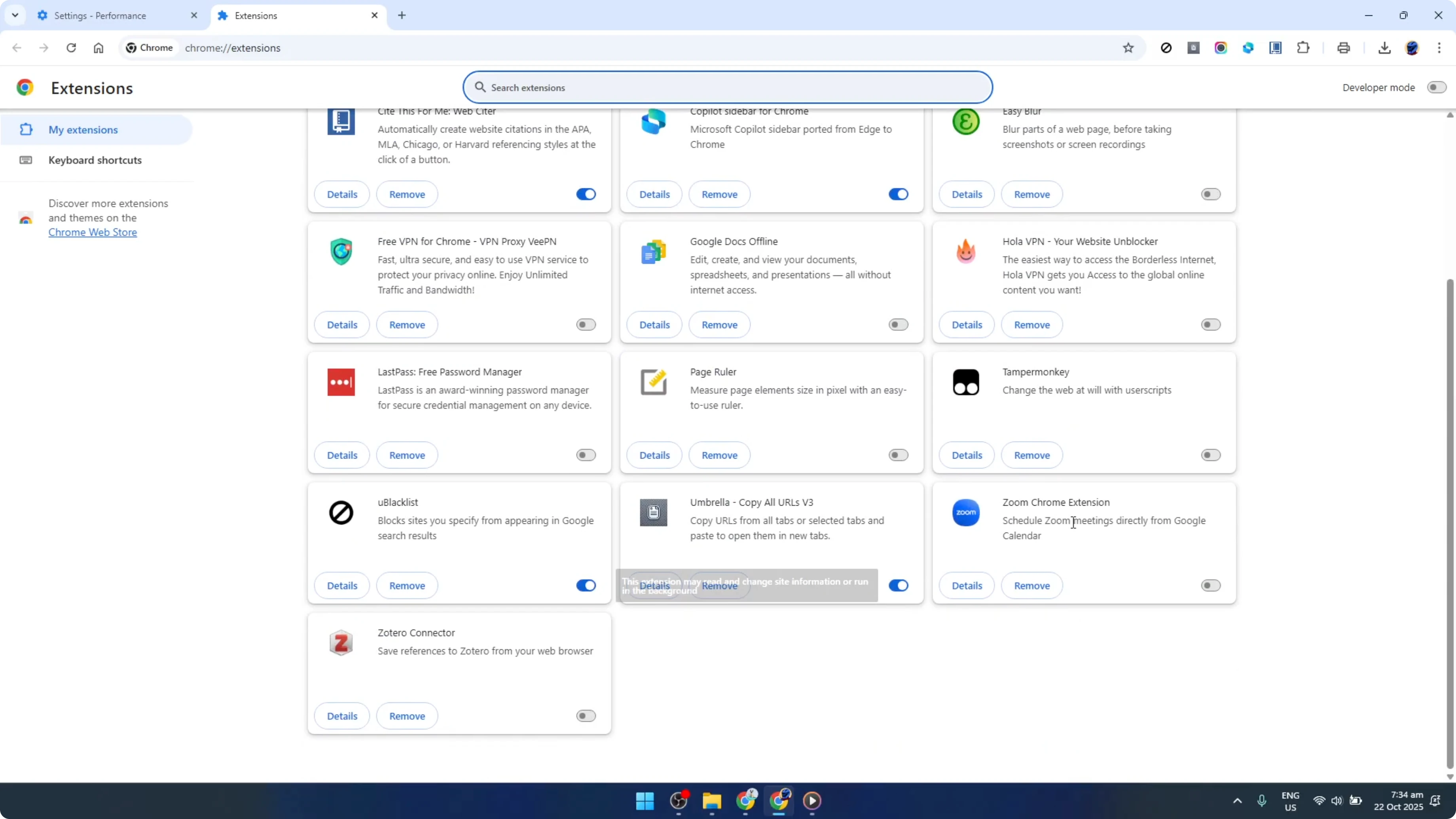Disable Cite This For Me extension
Screen dimensions: 1456x819
click(x=586, y=194)
